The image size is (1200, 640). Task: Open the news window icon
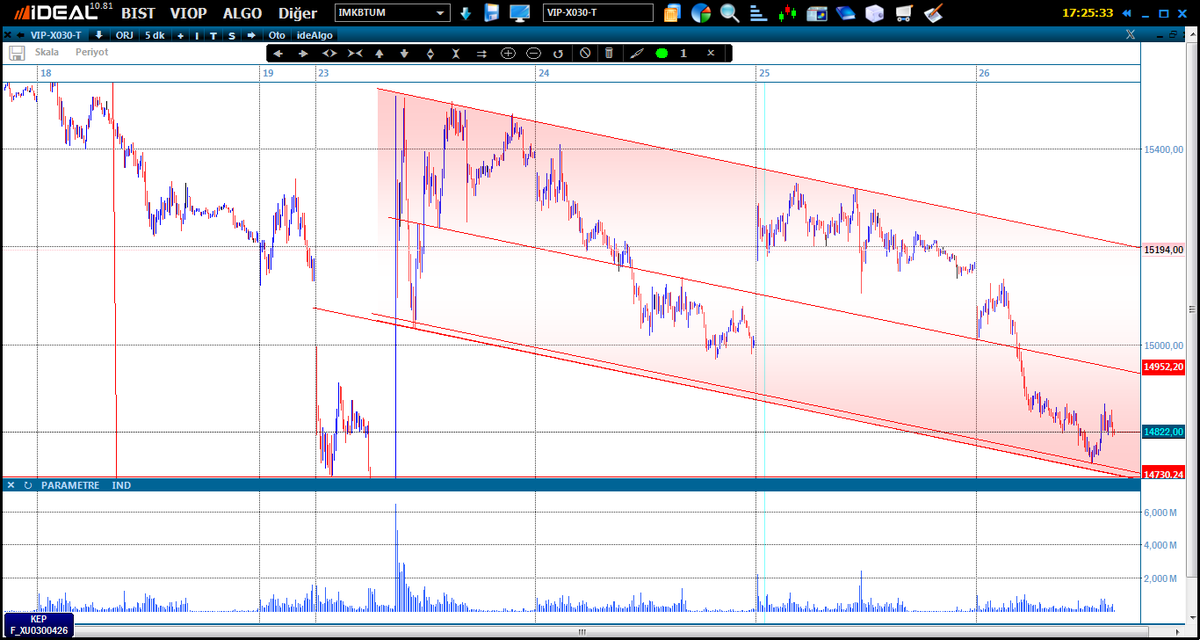[817, 13]
